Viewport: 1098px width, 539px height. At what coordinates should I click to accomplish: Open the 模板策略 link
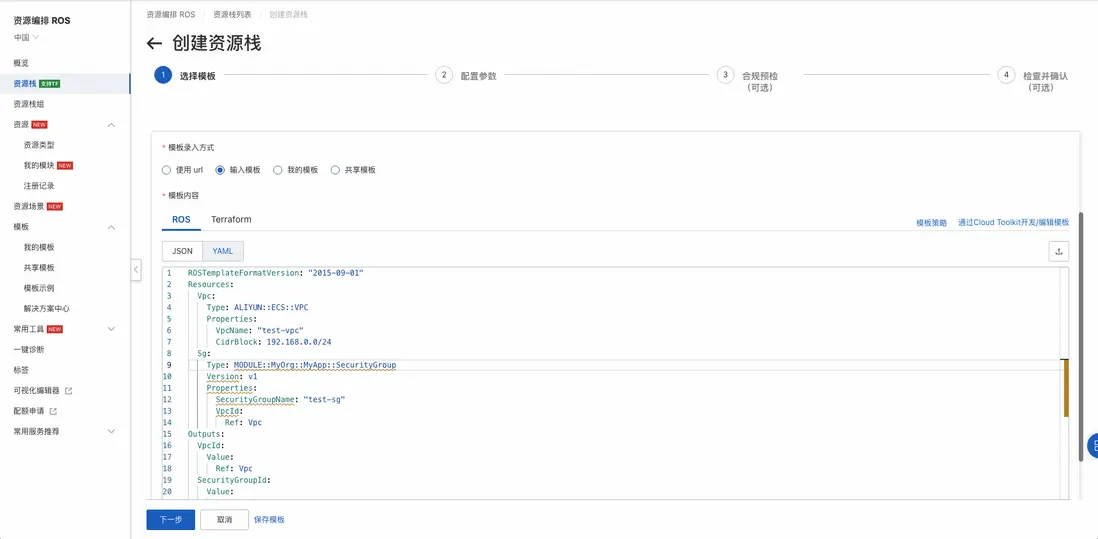coord(931,223)
